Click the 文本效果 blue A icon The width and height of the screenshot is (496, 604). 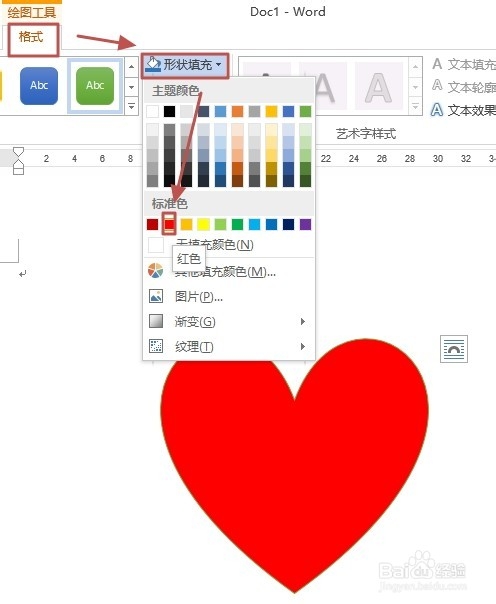pyautogui.click(x=437, y=110)
